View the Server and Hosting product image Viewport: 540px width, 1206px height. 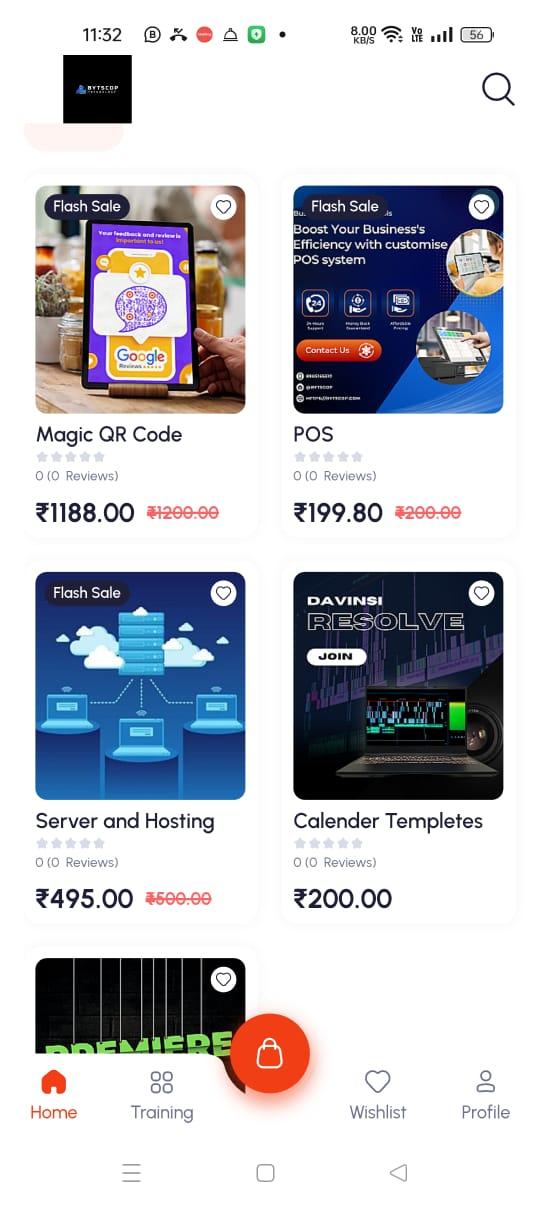140,686
